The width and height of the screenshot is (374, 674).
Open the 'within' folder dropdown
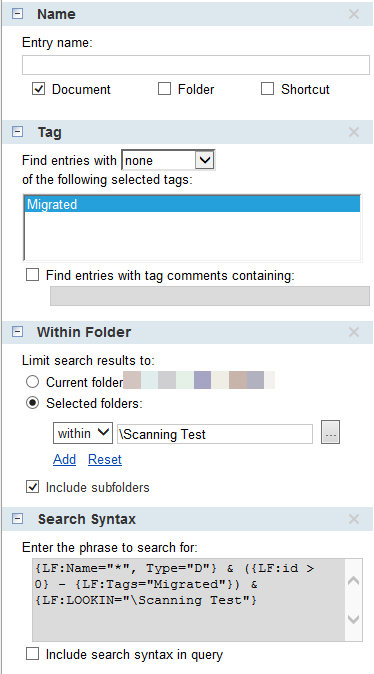(x=83, y=433)
